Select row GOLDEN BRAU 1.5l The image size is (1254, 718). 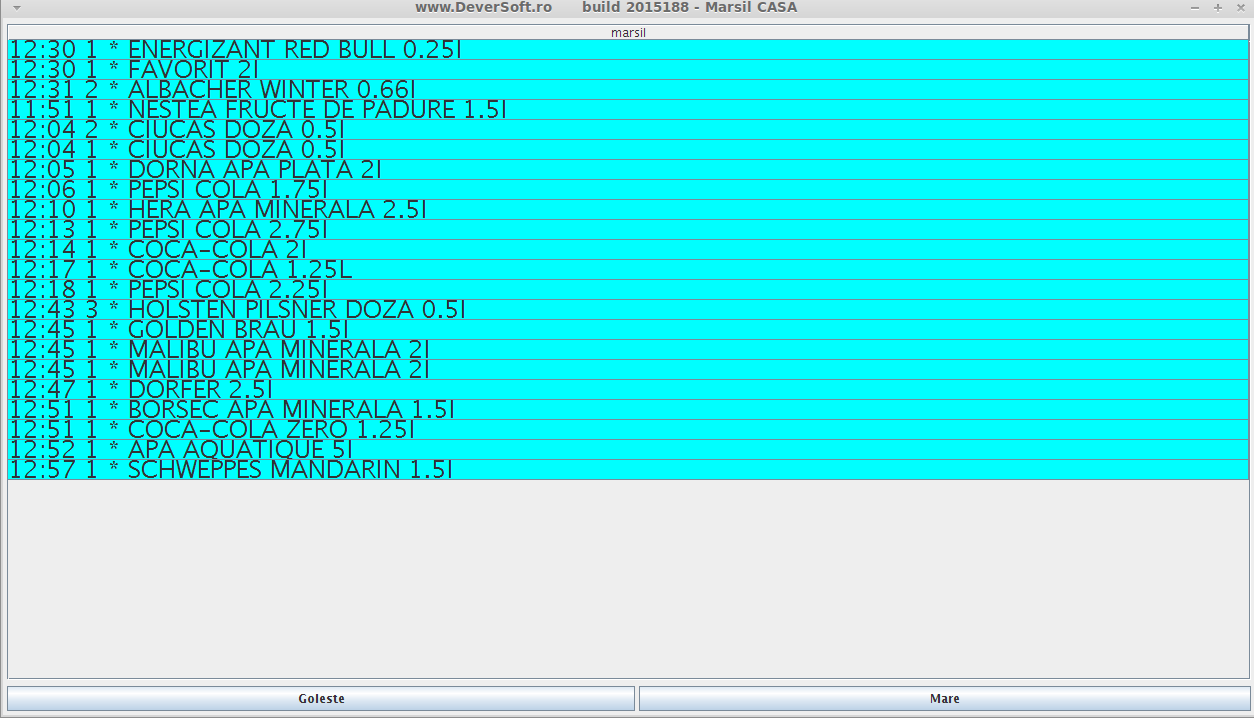click(628, 330)
